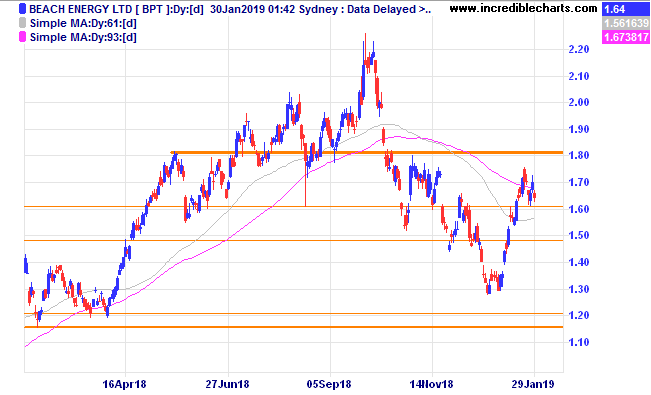Click the gray 1.561639 MA value box

click(626, 23)
